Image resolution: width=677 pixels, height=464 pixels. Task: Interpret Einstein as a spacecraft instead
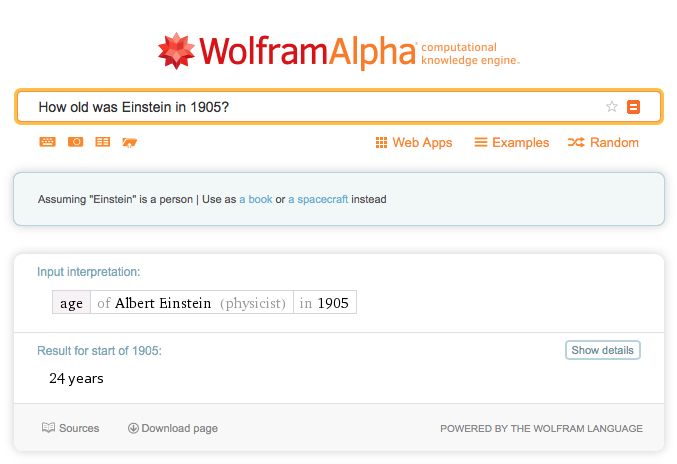coord(318,199)
